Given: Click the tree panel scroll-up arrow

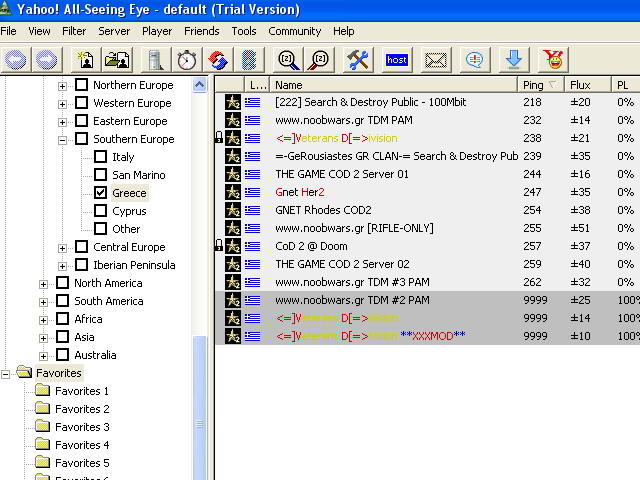Looking at the screenshot, I should click(200, 84).
